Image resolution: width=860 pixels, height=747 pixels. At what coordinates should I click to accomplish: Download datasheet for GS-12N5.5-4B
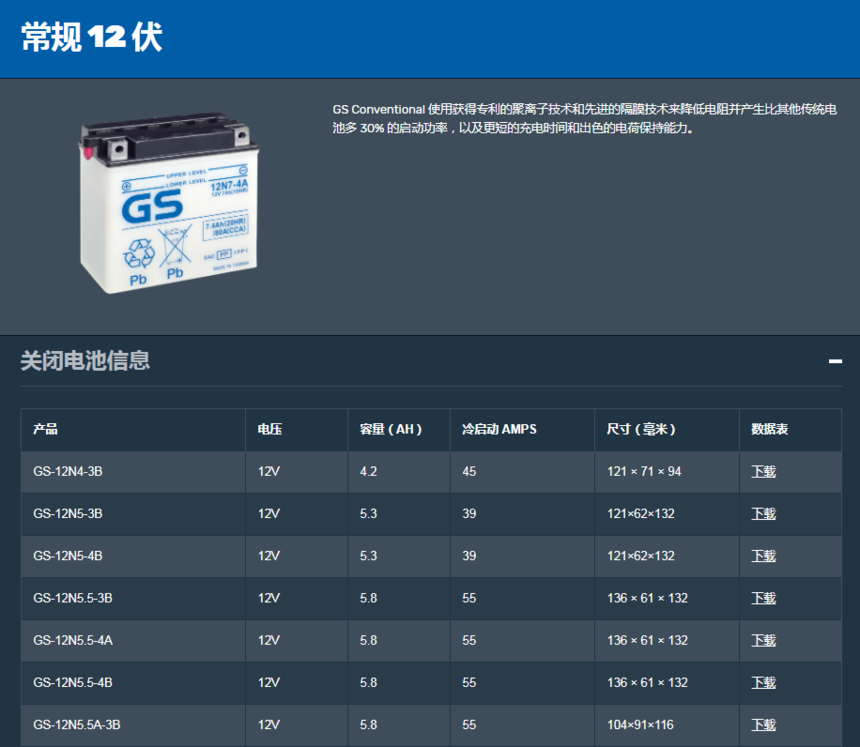(763, 682)
